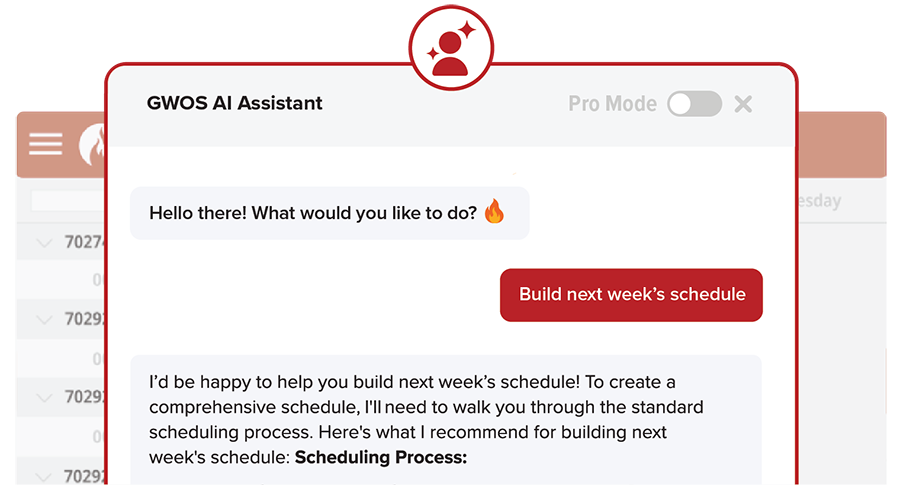The width and height of the screenshot is (900, 485).
Task: Click the GWOS AI Assistant title
Action: [234, 103]
